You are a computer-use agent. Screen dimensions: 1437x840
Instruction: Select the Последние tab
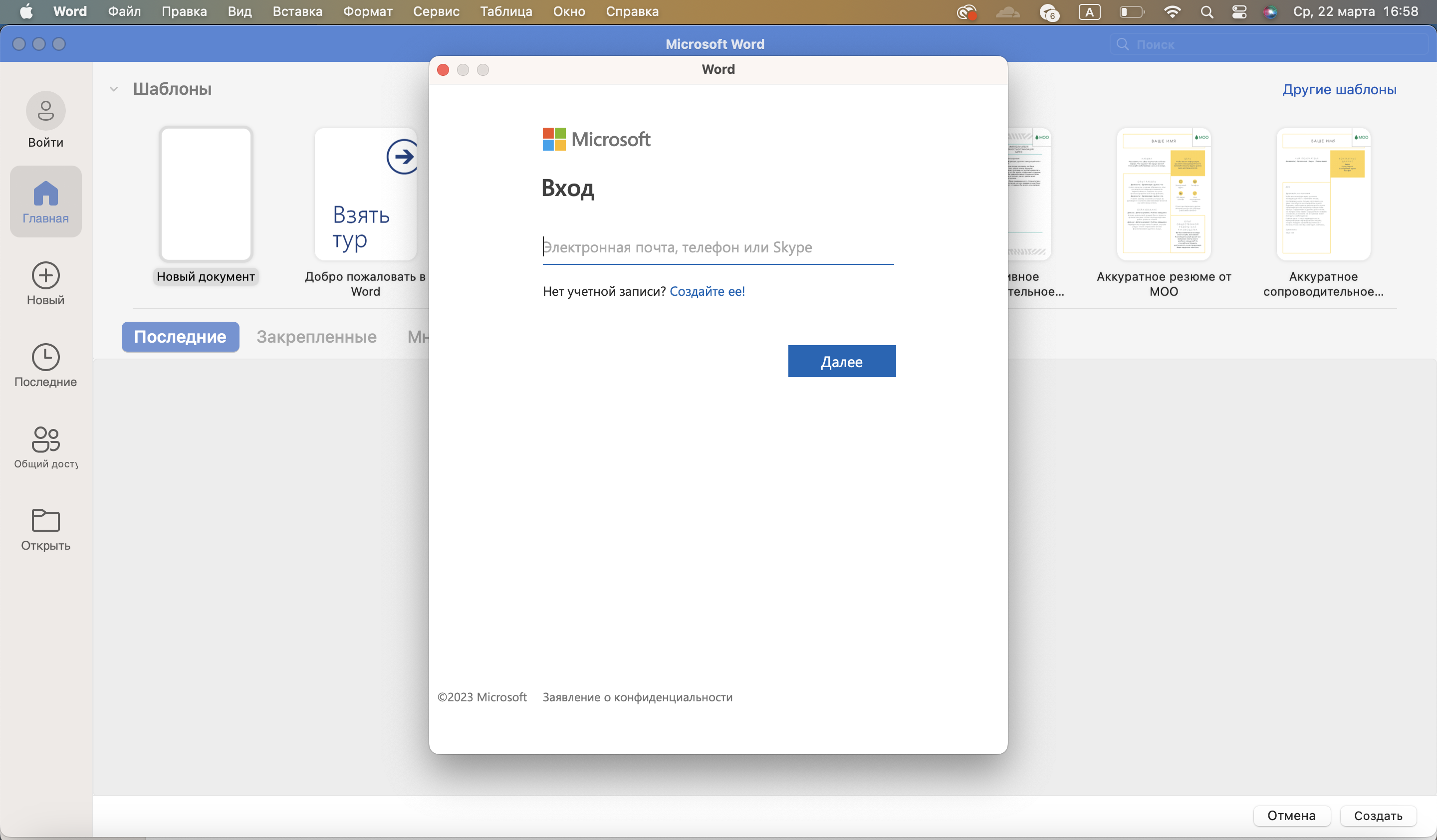[180, 337]
